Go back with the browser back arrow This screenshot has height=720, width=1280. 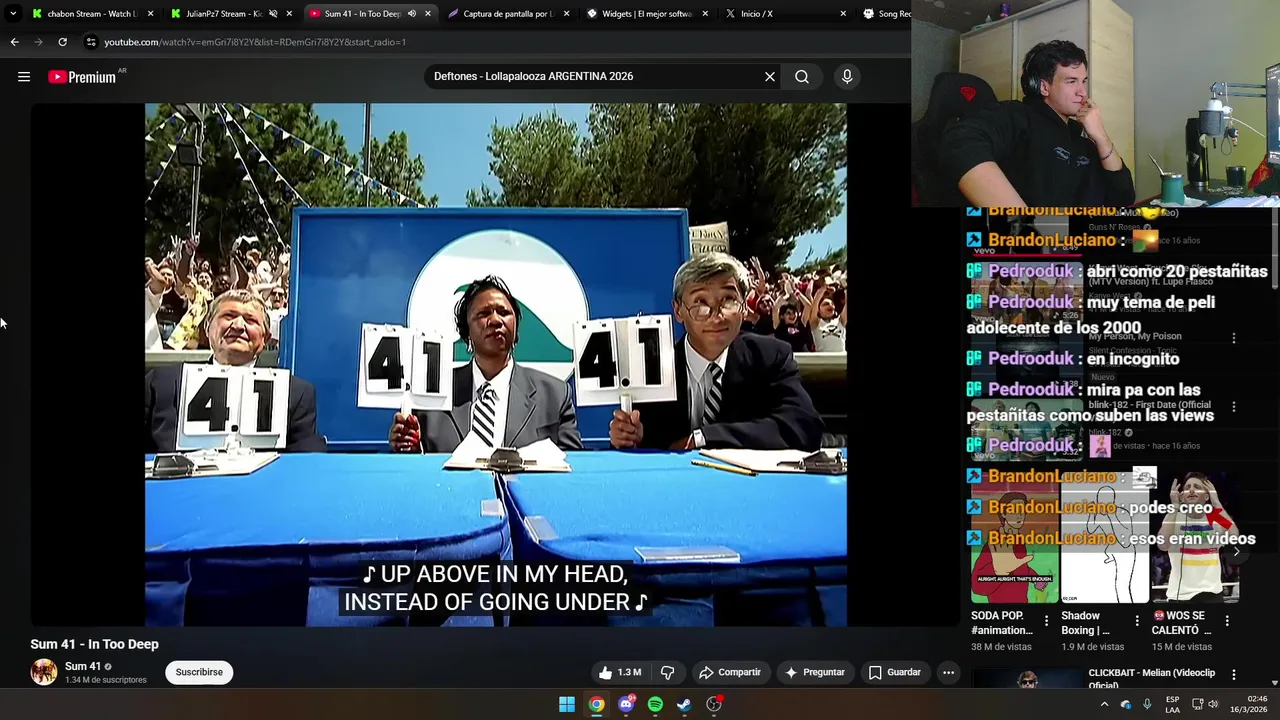(14, 42)
